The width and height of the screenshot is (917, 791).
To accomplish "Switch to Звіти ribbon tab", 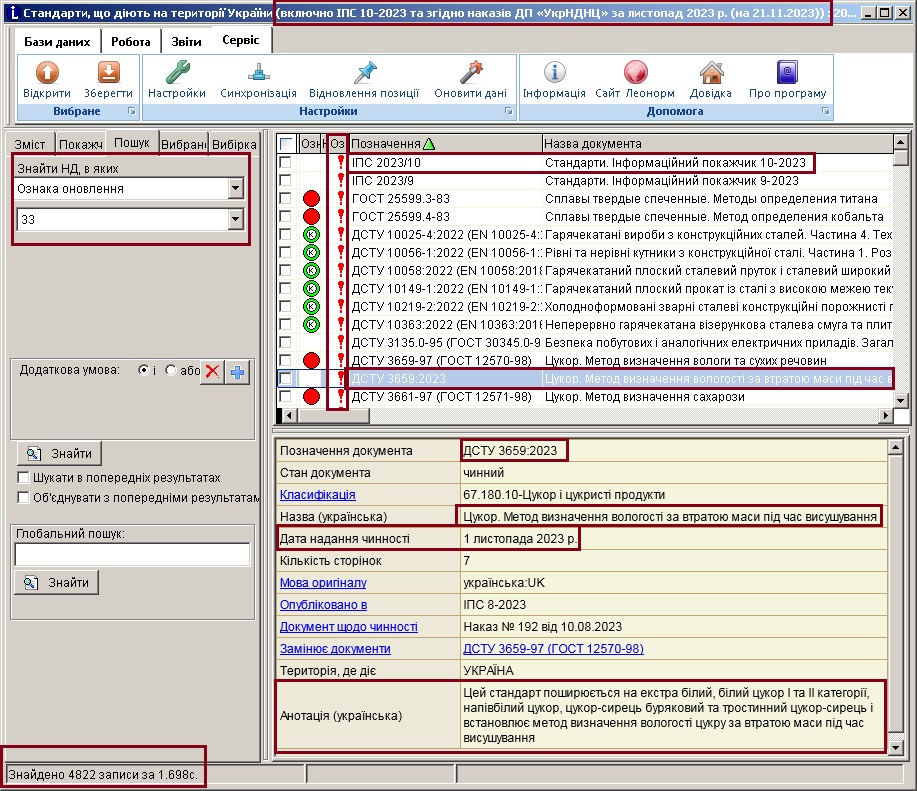I will (186, 42).
